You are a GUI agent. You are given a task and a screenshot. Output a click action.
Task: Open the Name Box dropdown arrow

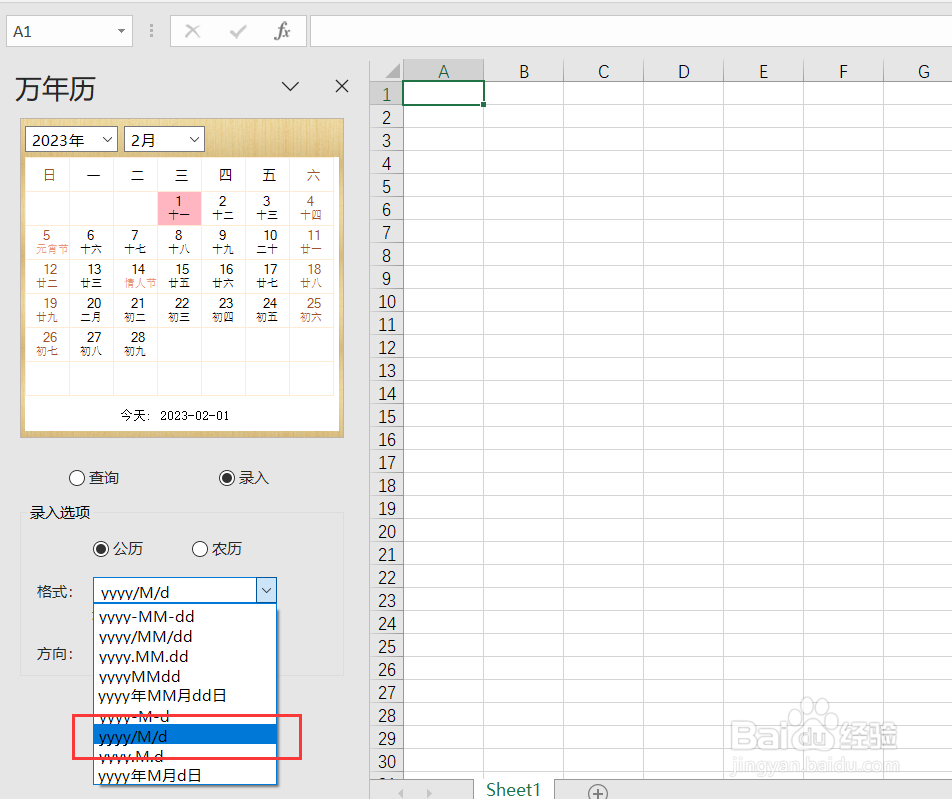click(121, 31)
